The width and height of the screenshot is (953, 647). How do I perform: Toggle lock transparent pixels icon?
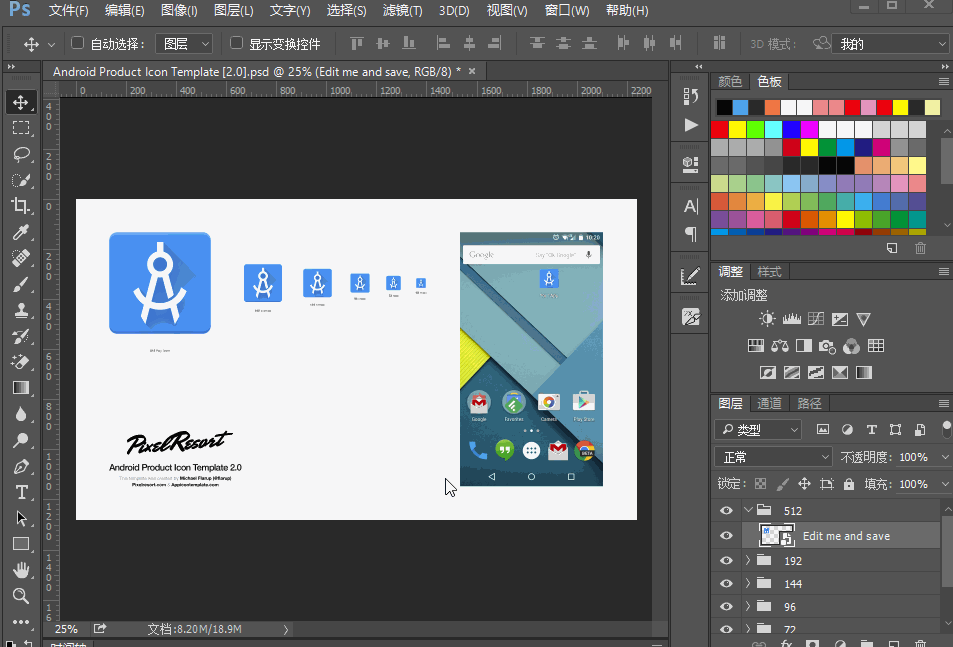pos(760,484)
